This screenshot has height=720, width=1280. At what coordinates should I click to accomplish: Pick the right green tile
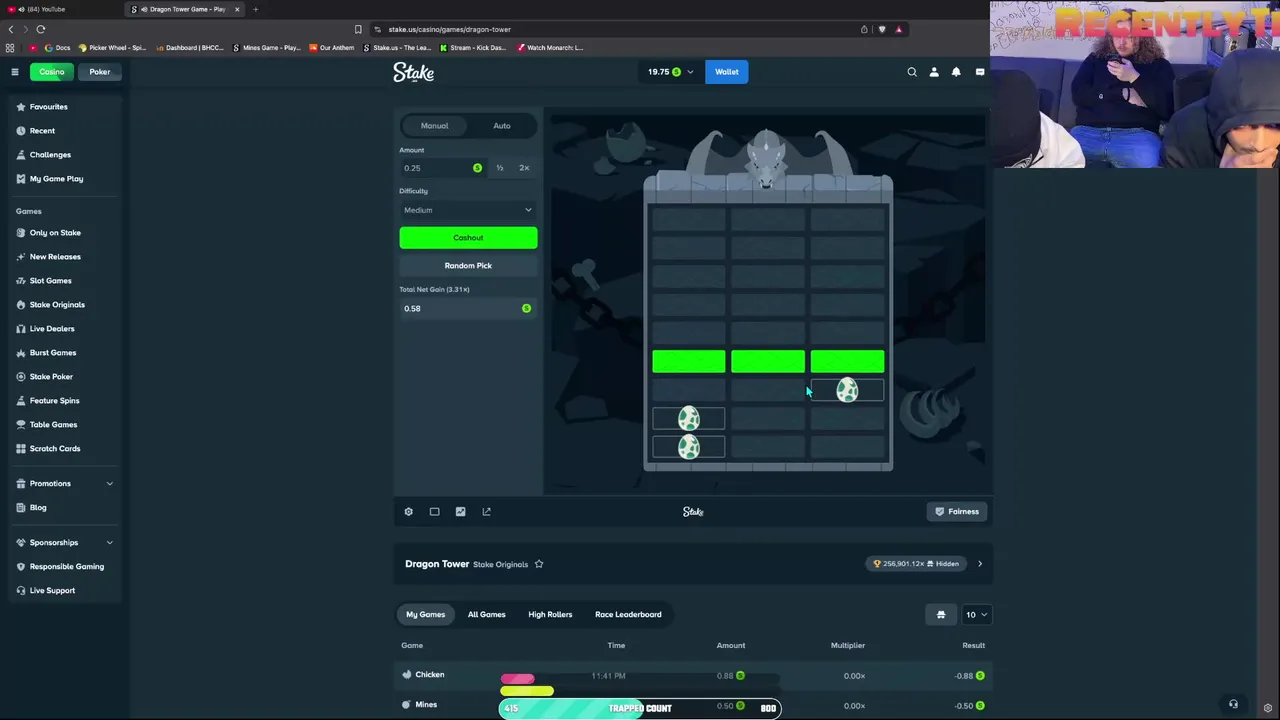coord(847,362)
